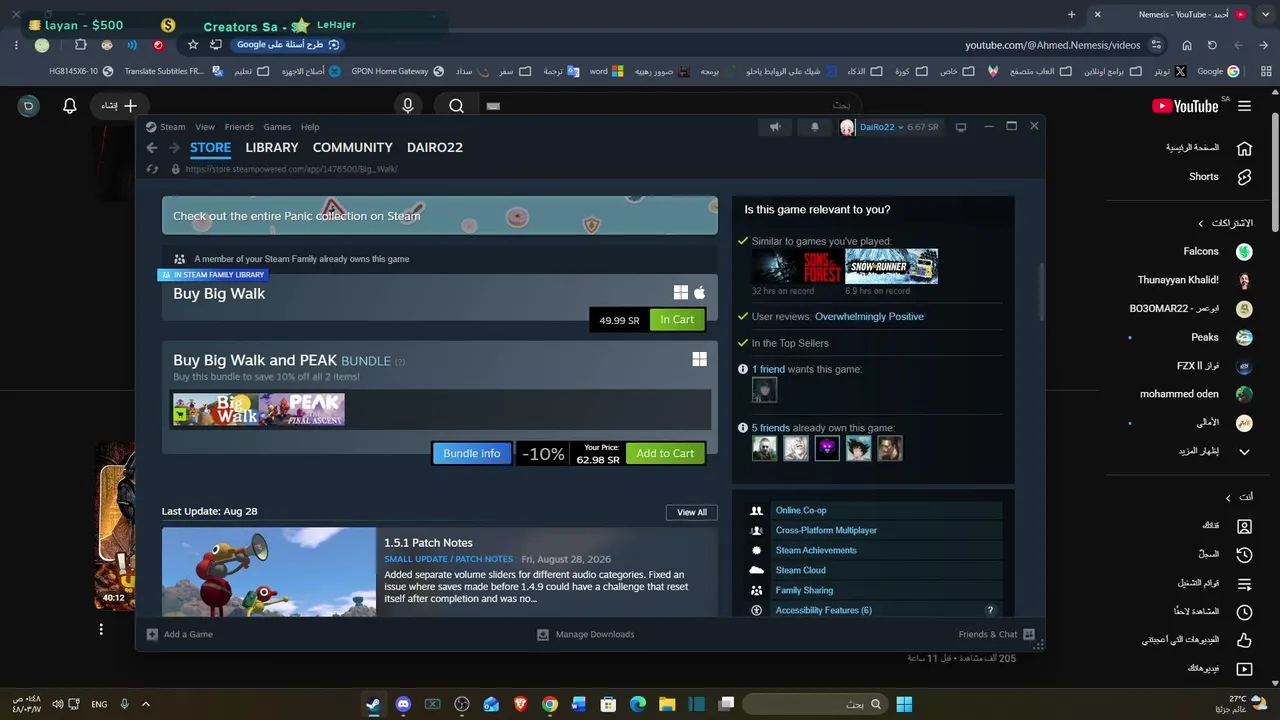Image resolution: width=1280 pixels, height=720 pixels.
Task: Open the Family Sharing link
Action: [804, 591]
